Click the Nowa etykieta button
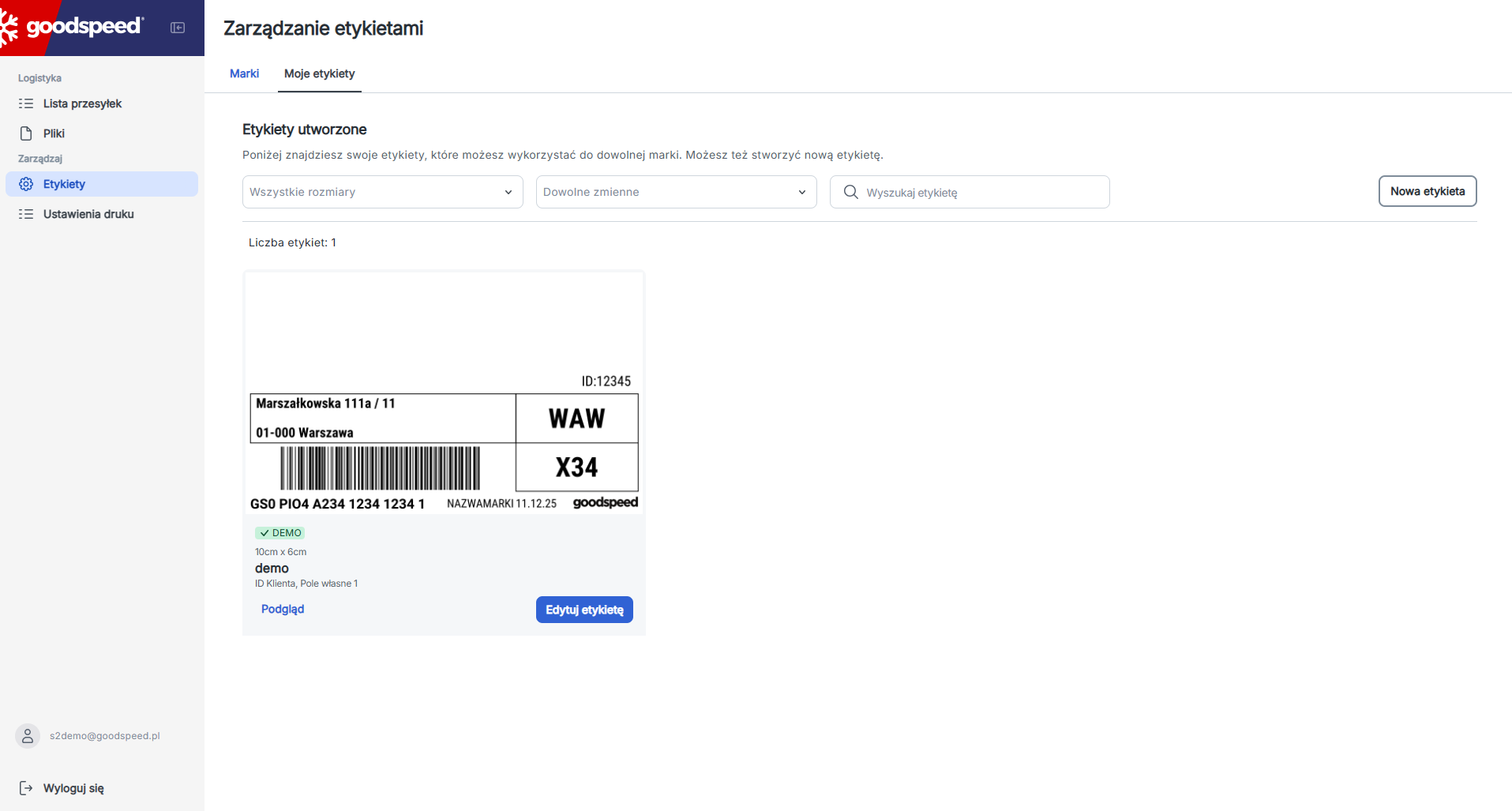Image resolution: width=1512 pixels, height=811 pixels. (x=1428, y=191)
